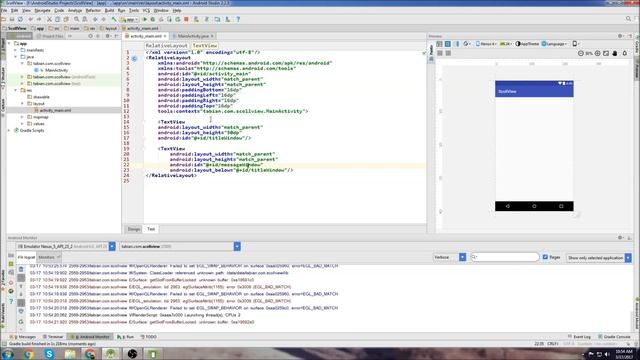Click the pan hand icon in Preview
Viewport: 640px width, 360px height.
pyautogui.click(x=615, y=53)
